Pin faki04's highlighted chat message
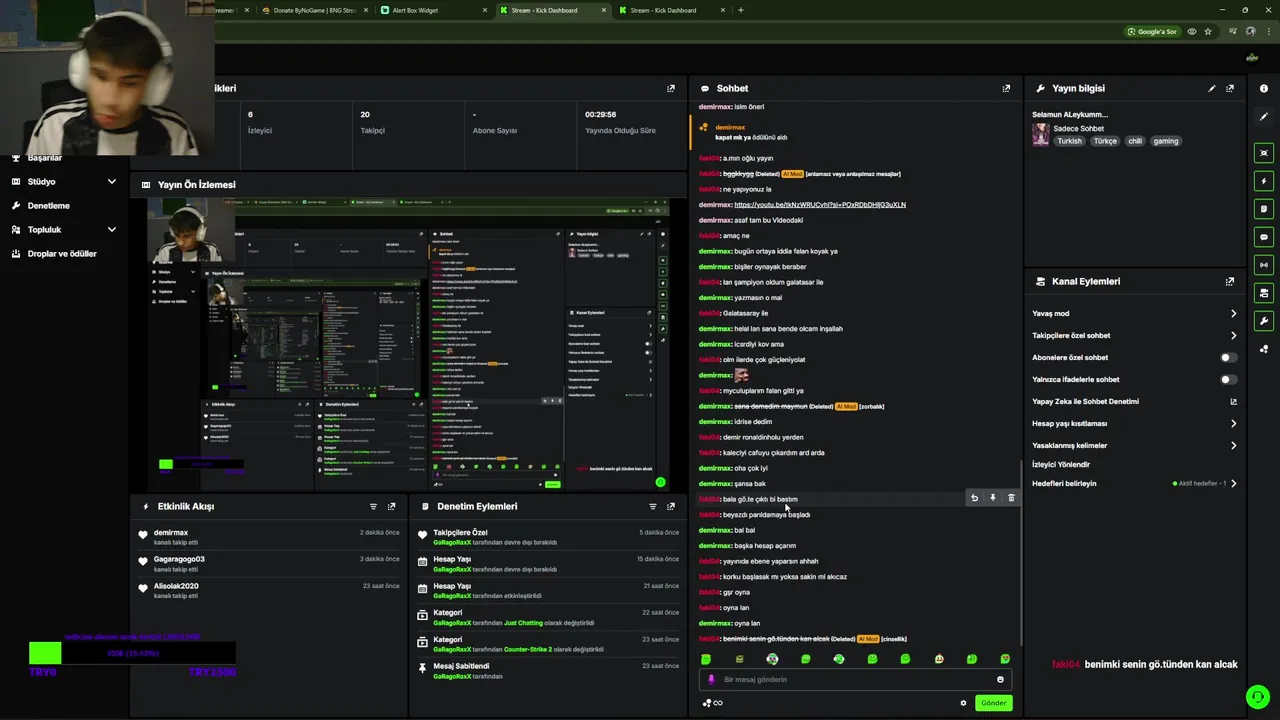 [993, 498]
